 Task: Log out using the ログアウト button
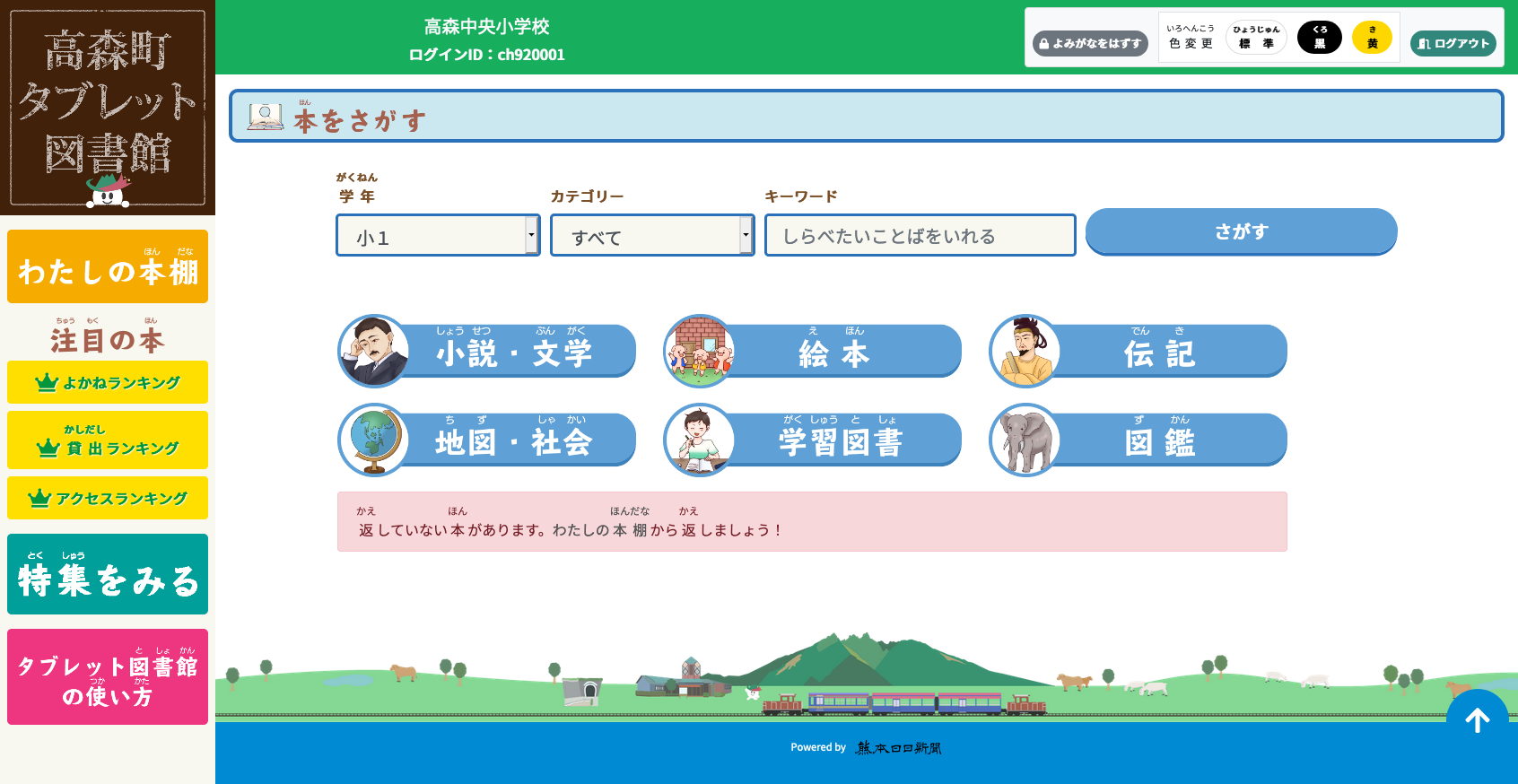(x=1453, y=43)
